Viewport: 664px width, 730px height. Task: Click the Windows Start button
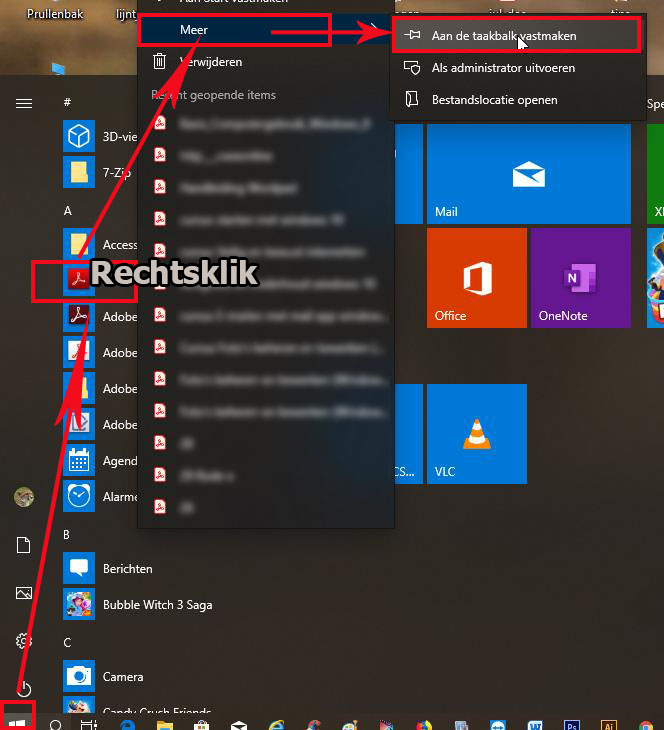17,717
